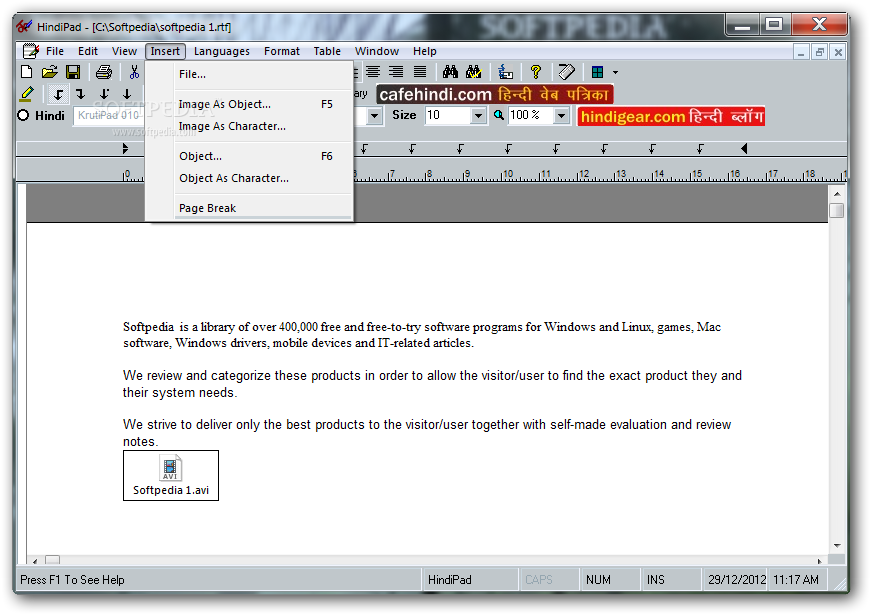Click the right indent marker on ruler

744,148
